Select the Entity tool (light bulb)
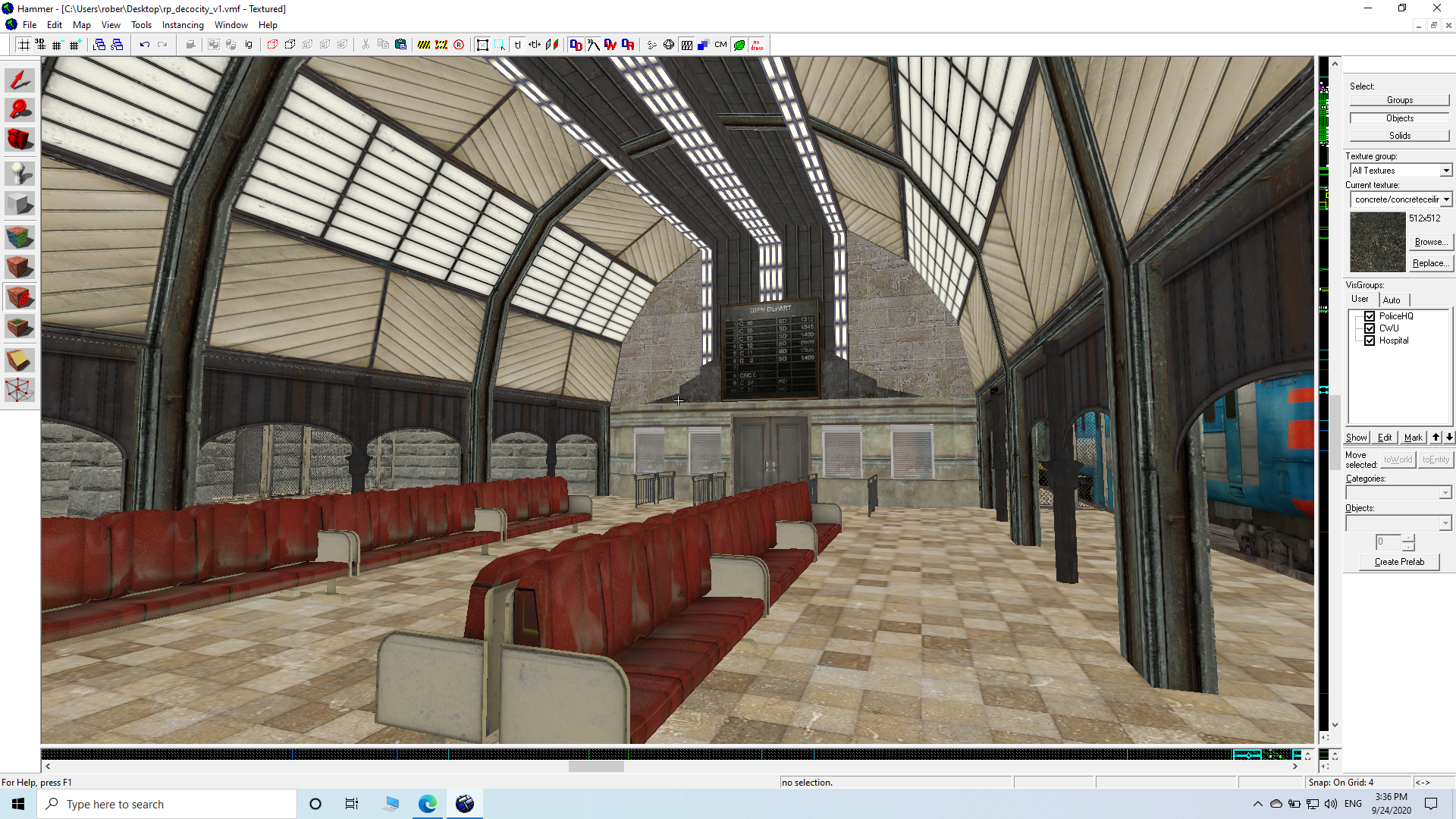1456x819 pixels. tap(20, 174)
